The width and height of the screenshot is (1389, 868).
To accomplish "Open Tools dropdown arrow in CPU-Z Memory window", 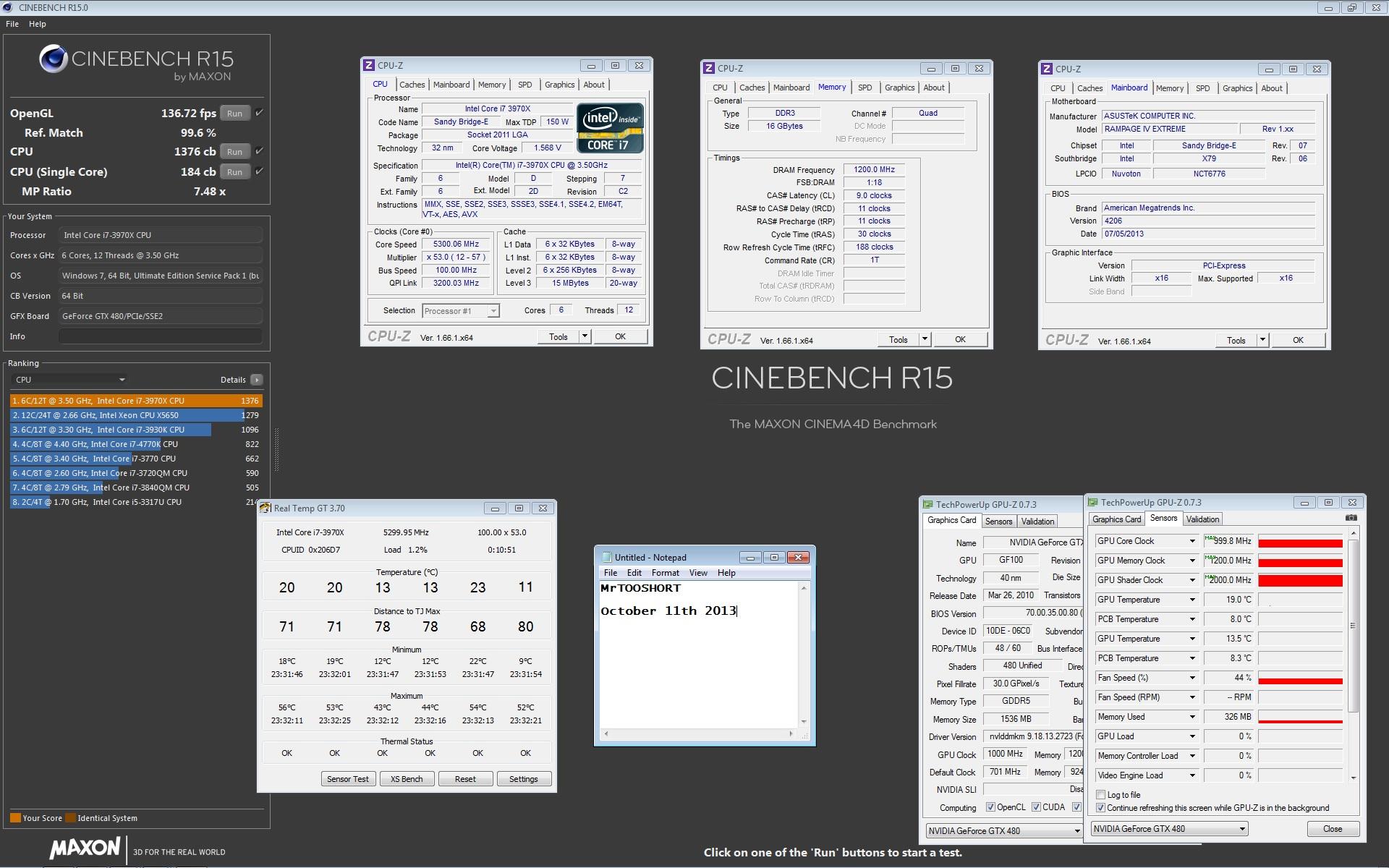I will click(925, 339).
